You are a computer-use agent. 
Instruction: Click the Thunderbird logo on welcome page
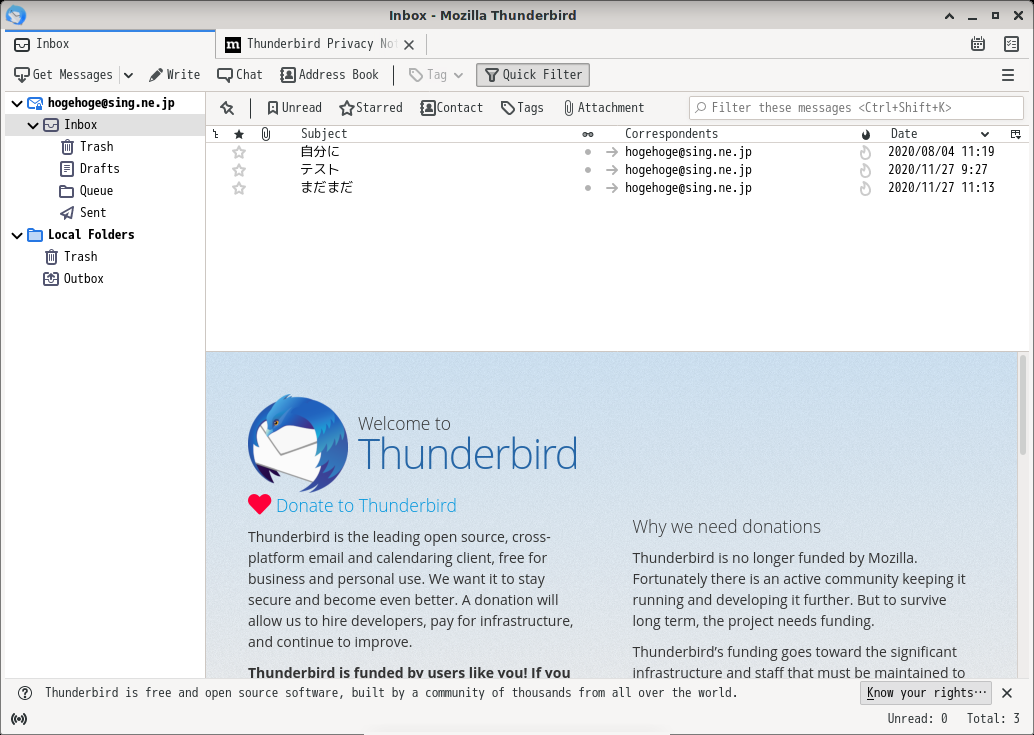298,443
